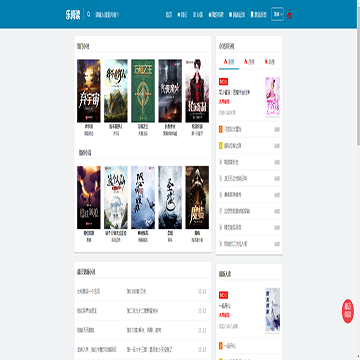Screen dimensions: 360x360
Task: Open the 这个人仙 cloud palace book cover
Action: tap(116, 197)
